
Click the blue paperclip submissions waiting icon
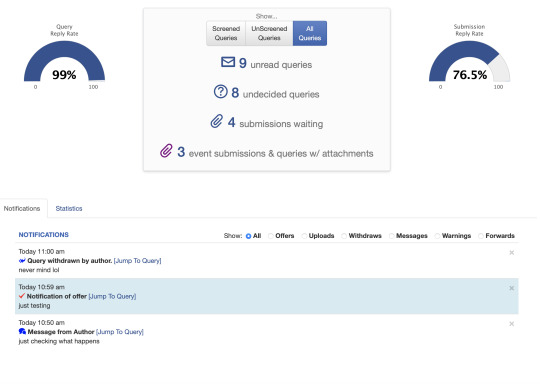[x=217, y=122]
